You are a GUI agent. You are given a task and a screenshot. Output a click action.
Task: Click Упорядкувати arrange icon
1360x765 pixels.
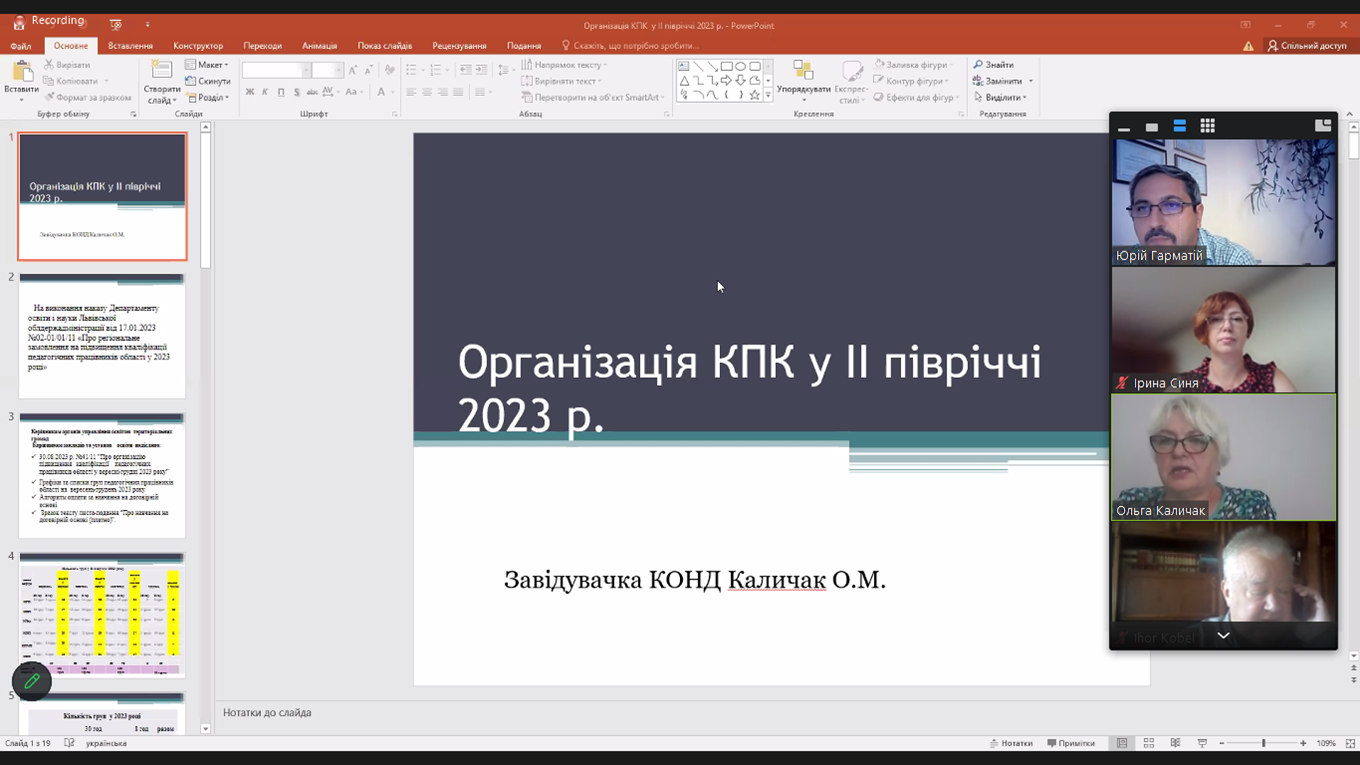[x=803, y=72]
